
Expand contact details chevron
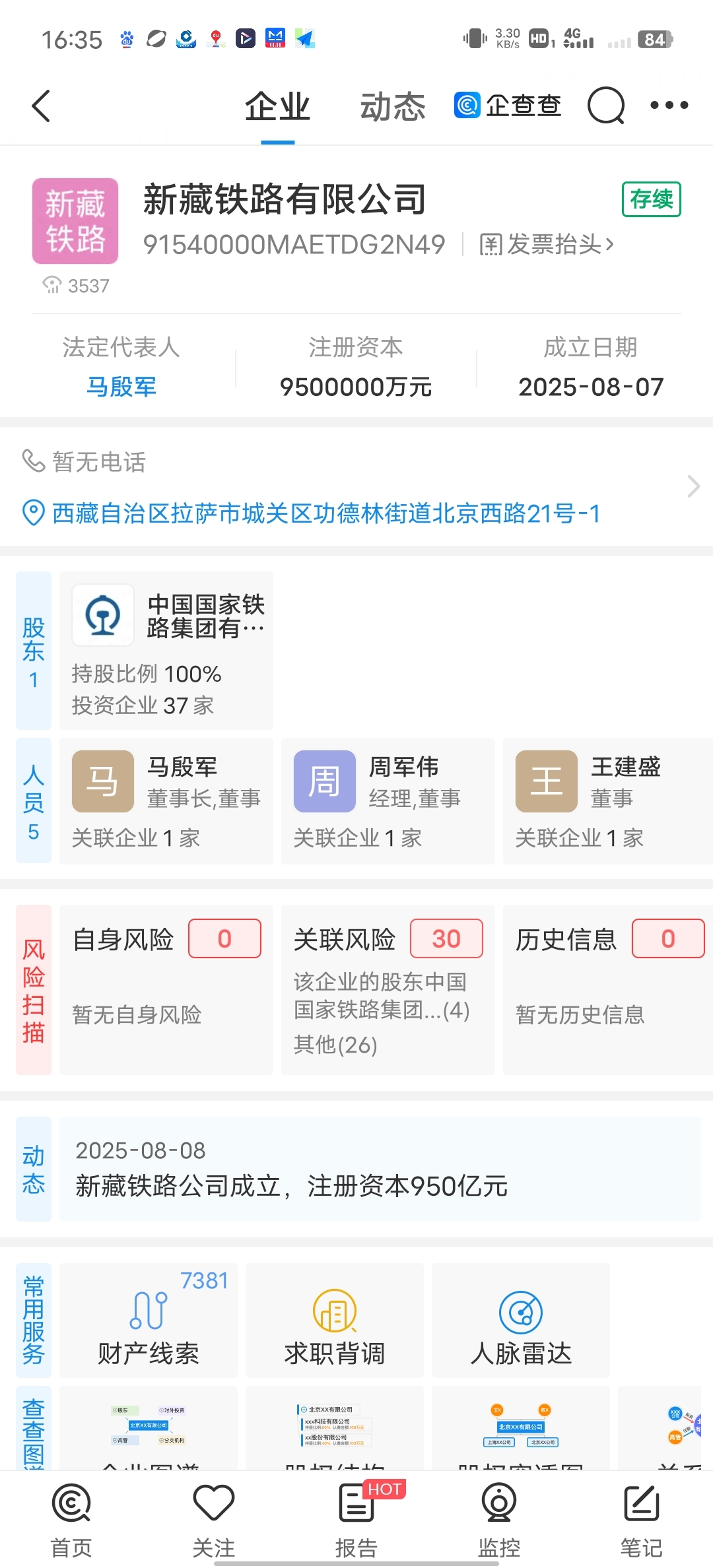click(x=693, y=486)
